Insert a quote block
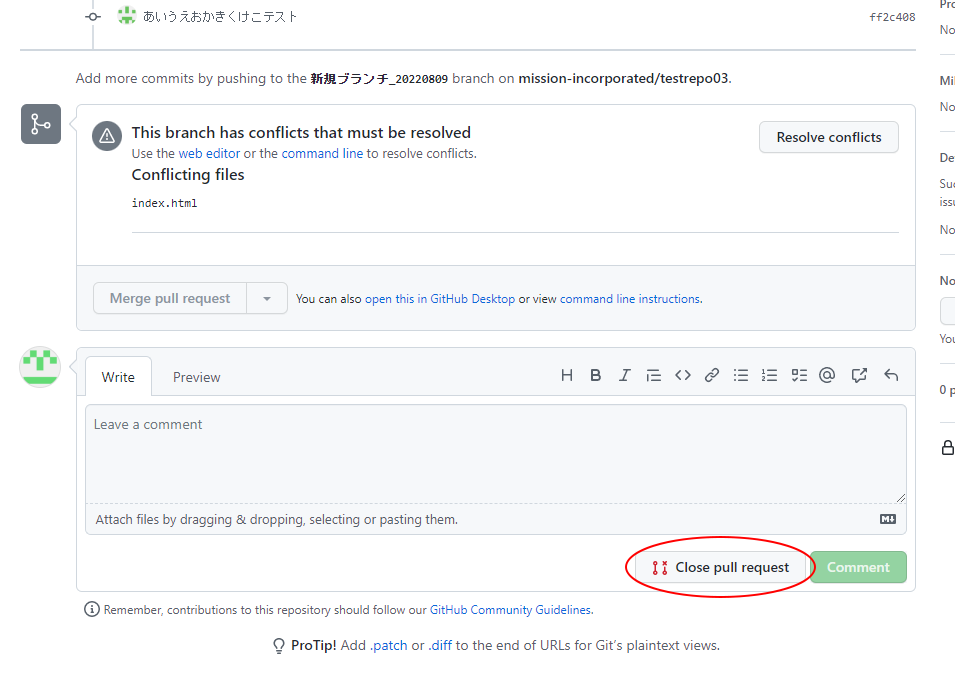Image resolution: width=955 pixels, height=674 pixels. click(654, 376)
